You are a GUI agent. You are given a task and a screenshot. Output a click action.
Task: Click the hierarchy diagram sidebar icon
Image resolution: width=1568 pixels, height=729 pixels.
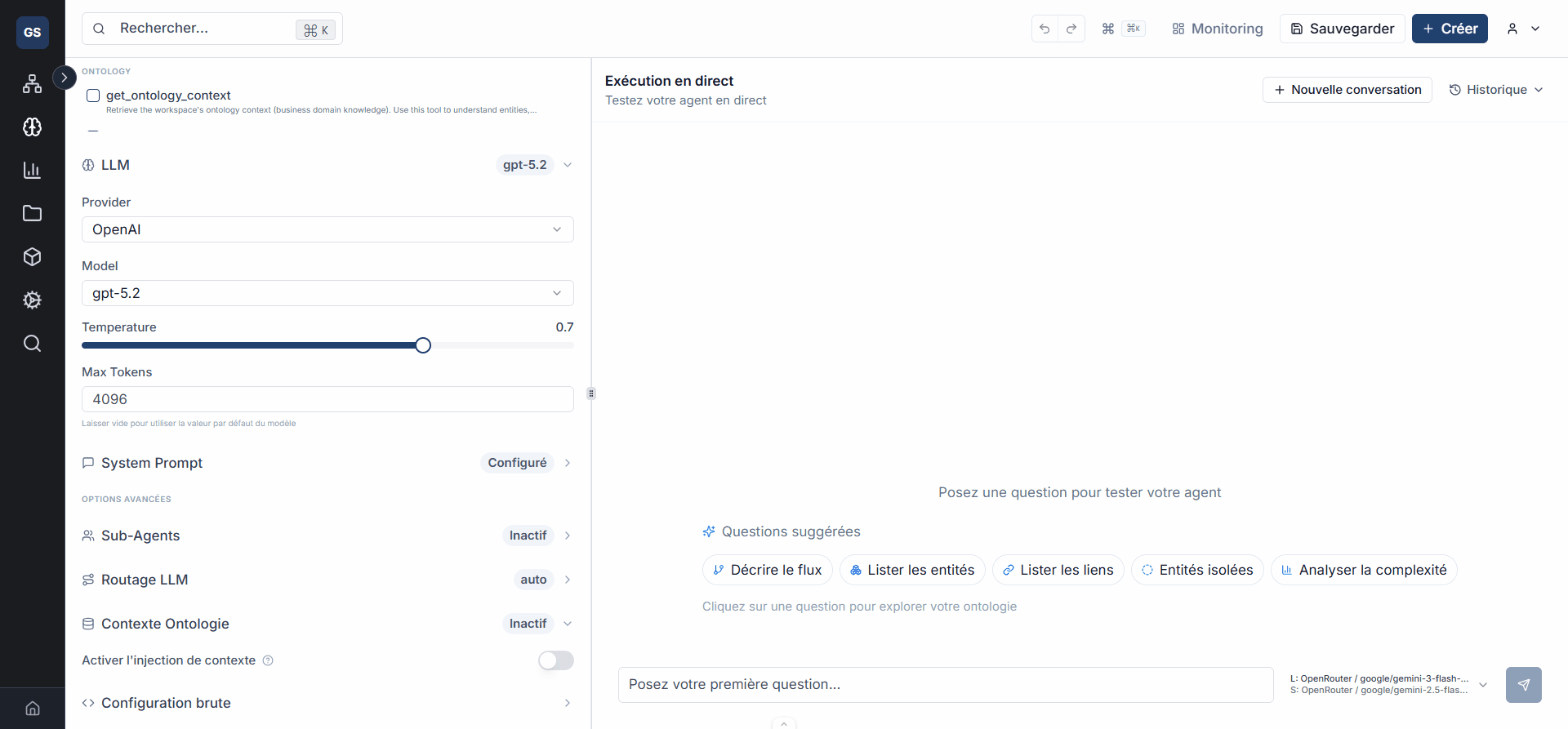click(x=32, y=84)
